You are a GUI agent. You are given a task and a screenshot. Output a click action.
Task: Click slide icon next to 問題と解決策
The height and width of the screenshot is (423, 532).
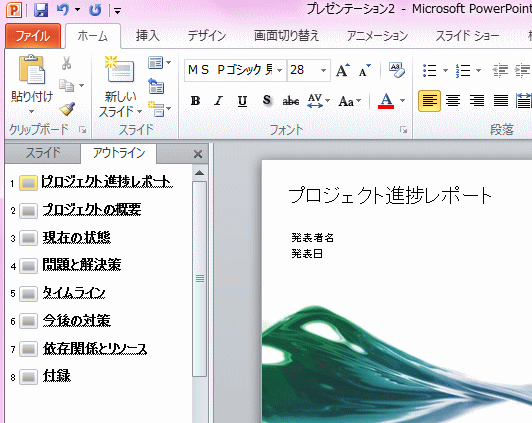[28, 266]
